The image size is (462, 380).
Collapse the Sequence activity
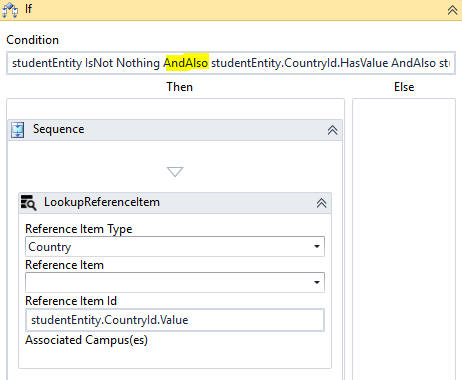coord(332,130)
